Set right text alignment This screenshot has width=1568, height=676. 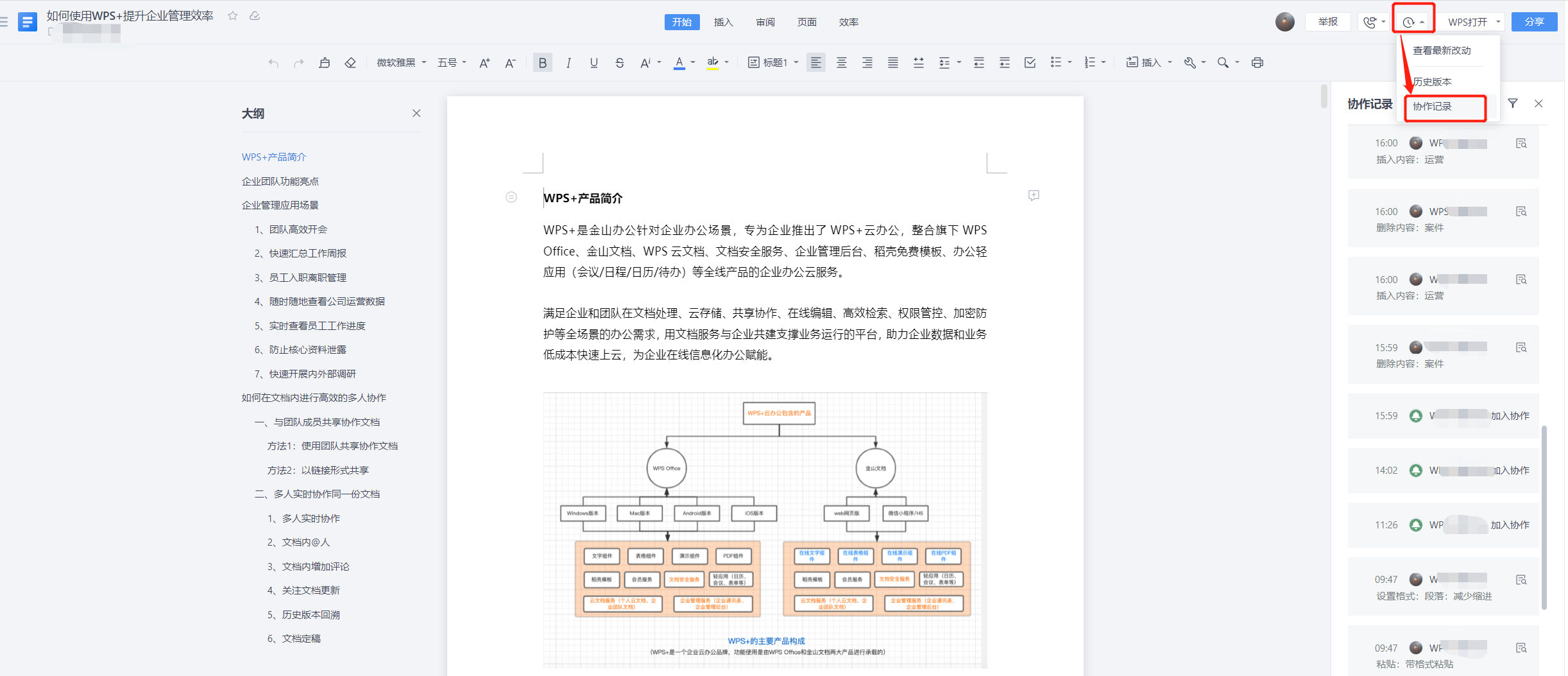867,62
